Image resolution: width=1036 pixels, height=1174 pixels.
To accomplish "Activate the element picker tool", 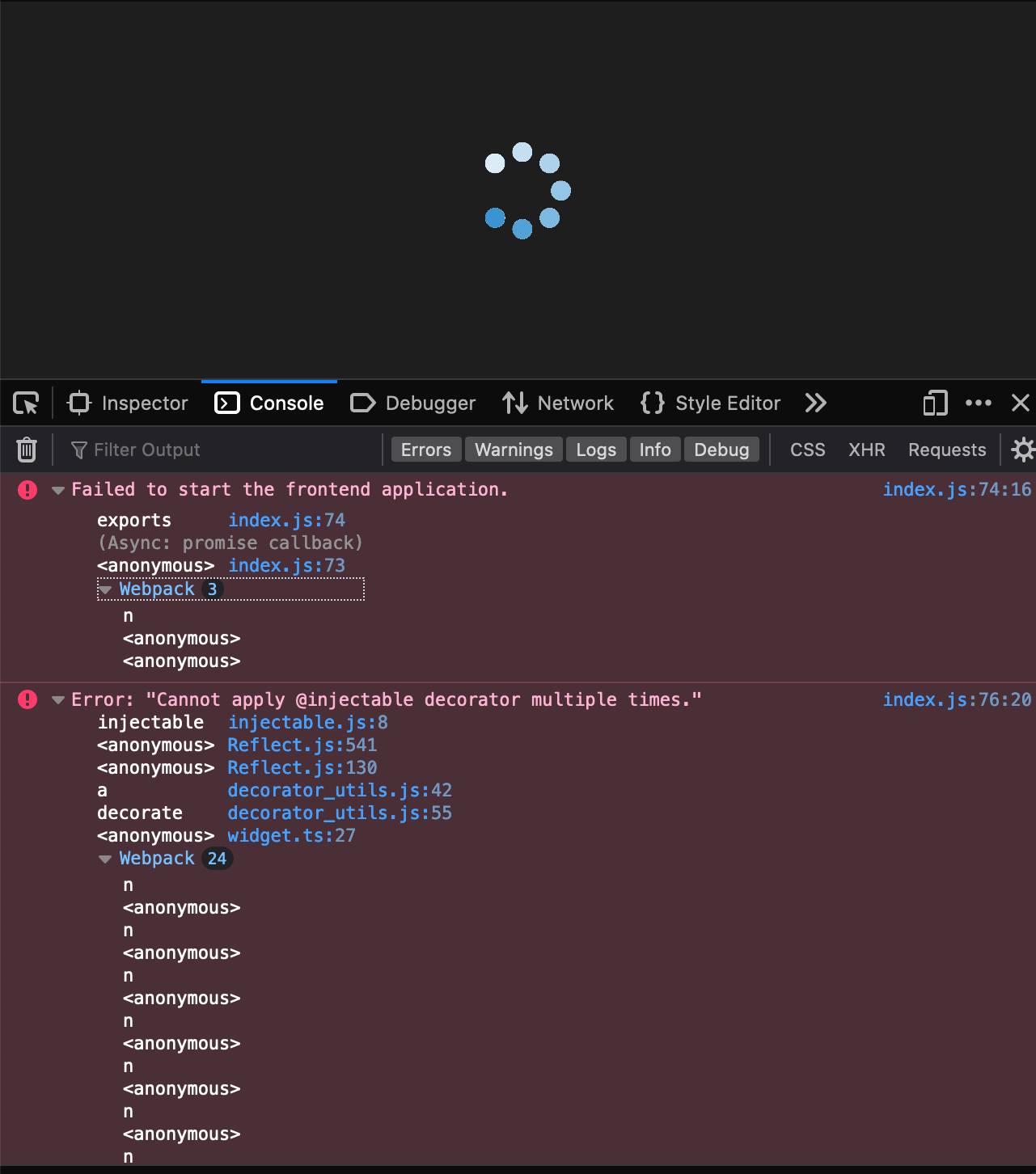I will tap(25, 403).
